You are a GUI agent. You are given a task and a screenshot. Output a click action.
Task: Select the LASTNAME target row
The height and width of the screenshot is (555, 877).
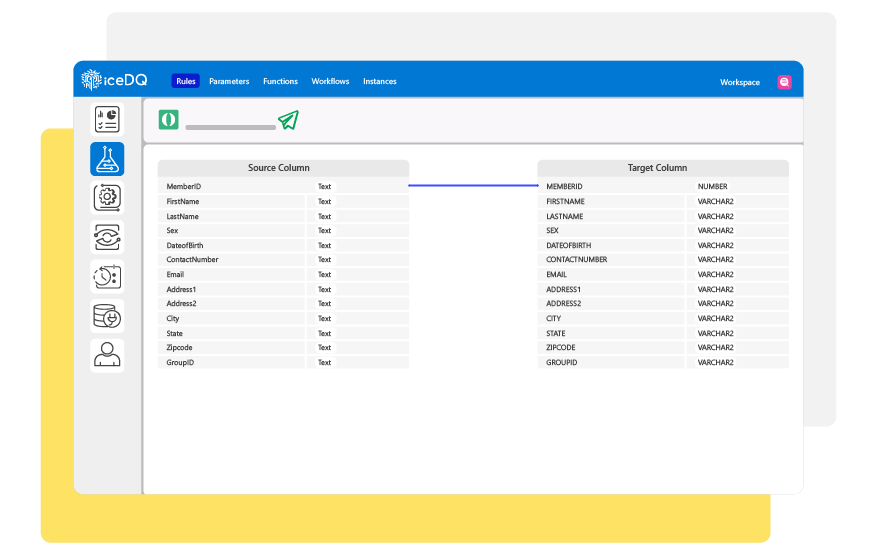(663, 217)
